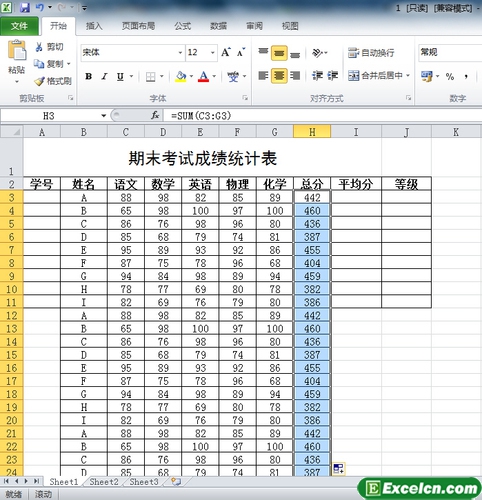Select column H header
The image size is (482, 500).
coord(312,132)
